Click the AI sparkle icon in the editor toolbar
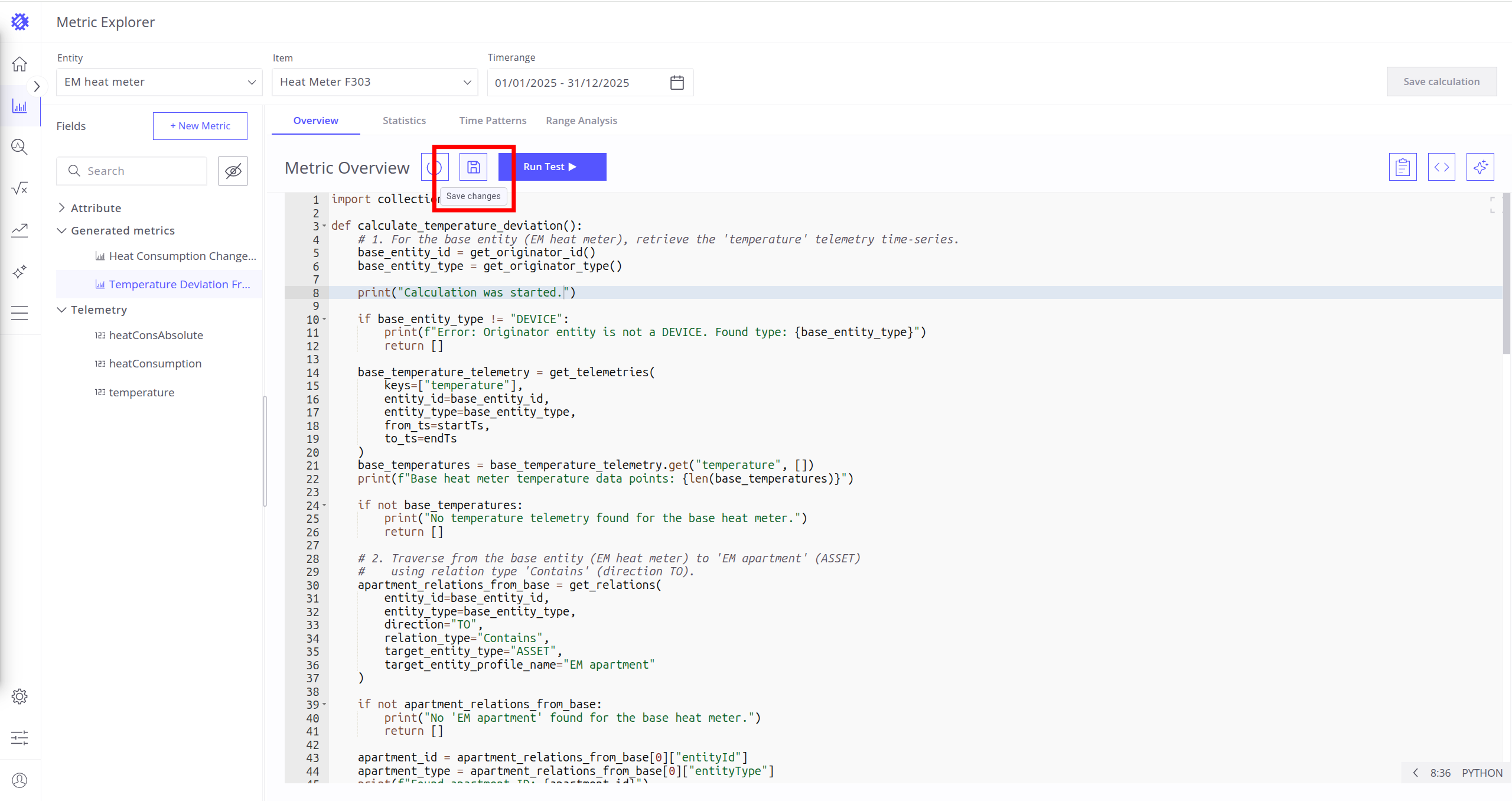This screenshot has height=801, width=1512. pos(1480,167)
